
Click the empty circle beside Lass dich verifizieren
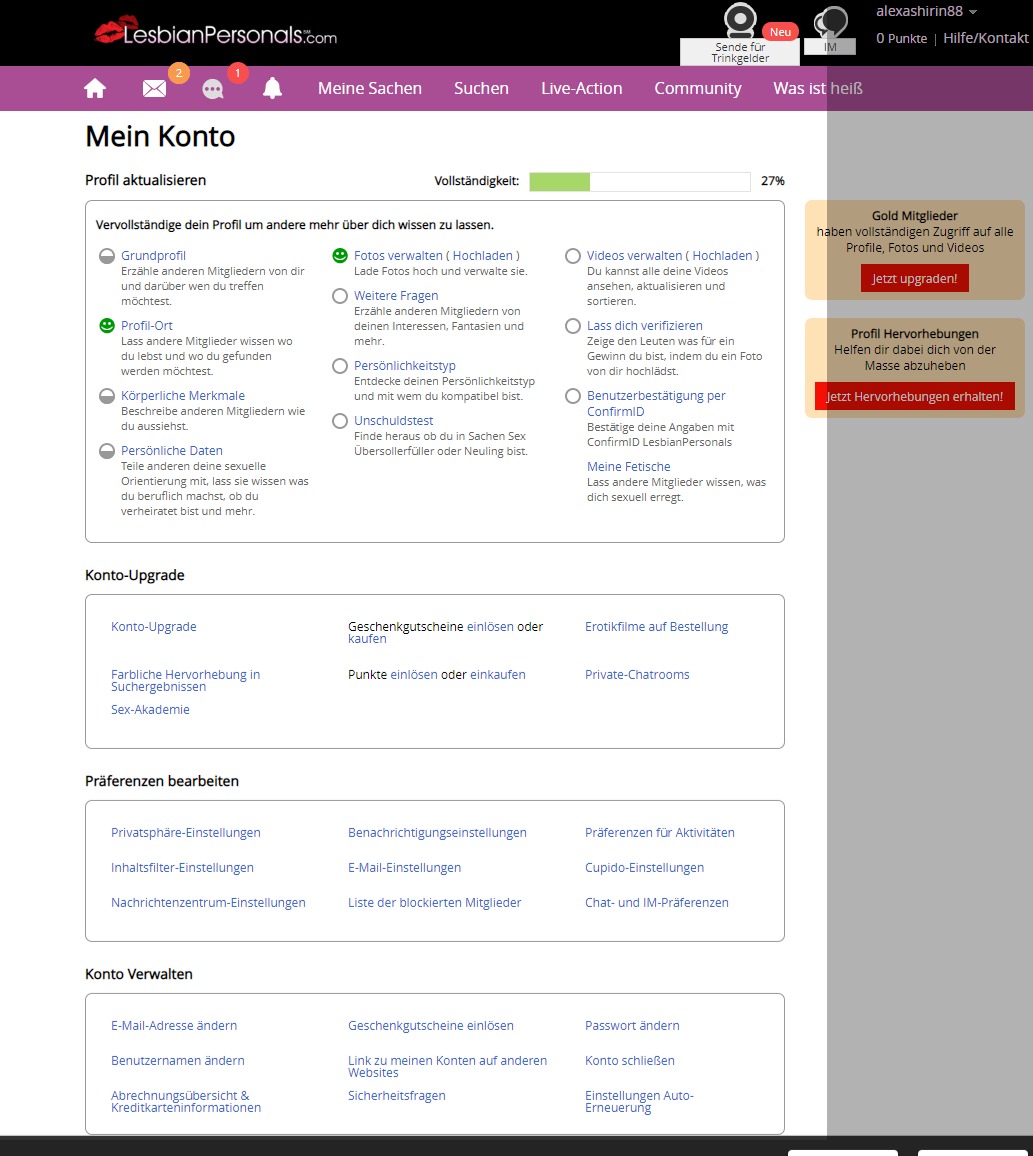click(x=573, y=325)
